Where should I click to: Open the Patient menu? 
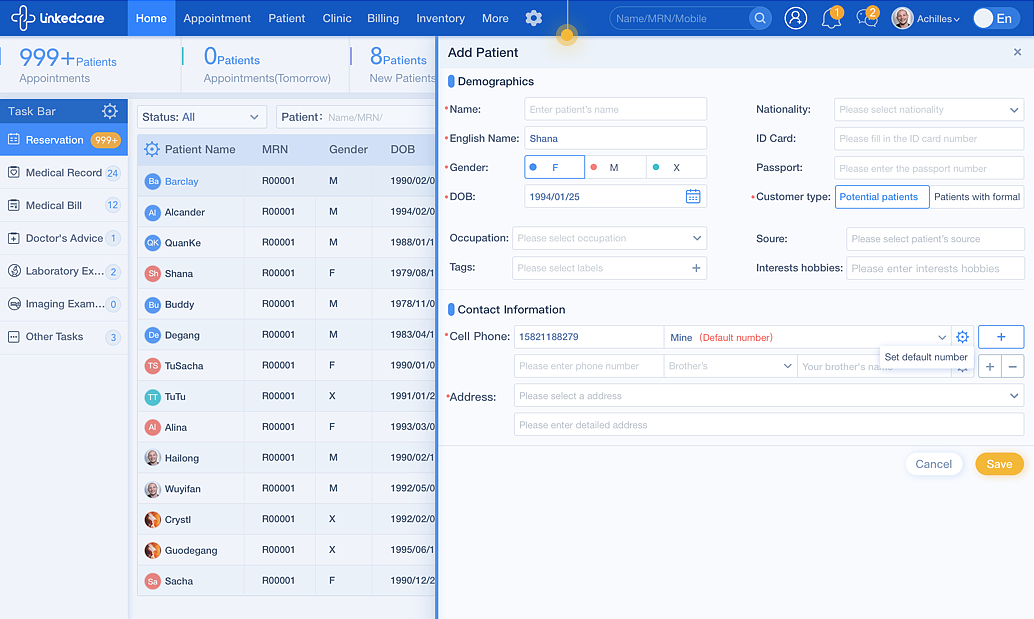tap(286, 18)
